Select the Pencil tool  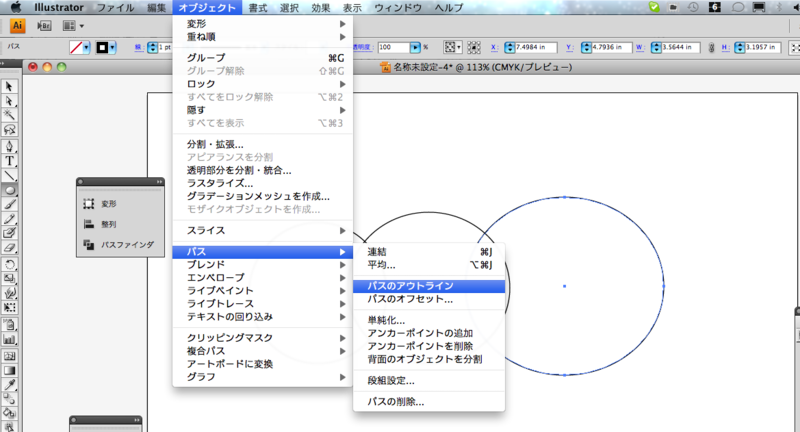click(x=9, y=219)
